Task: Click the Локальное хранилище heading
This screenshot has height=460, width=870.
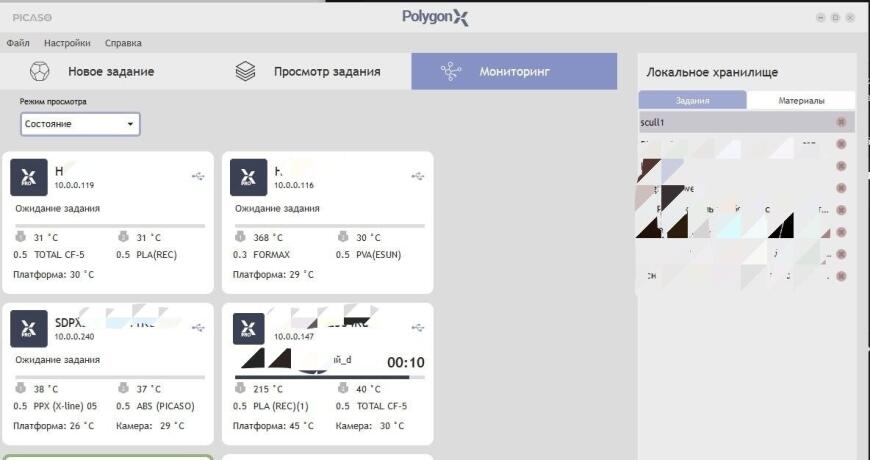Action: [x=712, y=72]
